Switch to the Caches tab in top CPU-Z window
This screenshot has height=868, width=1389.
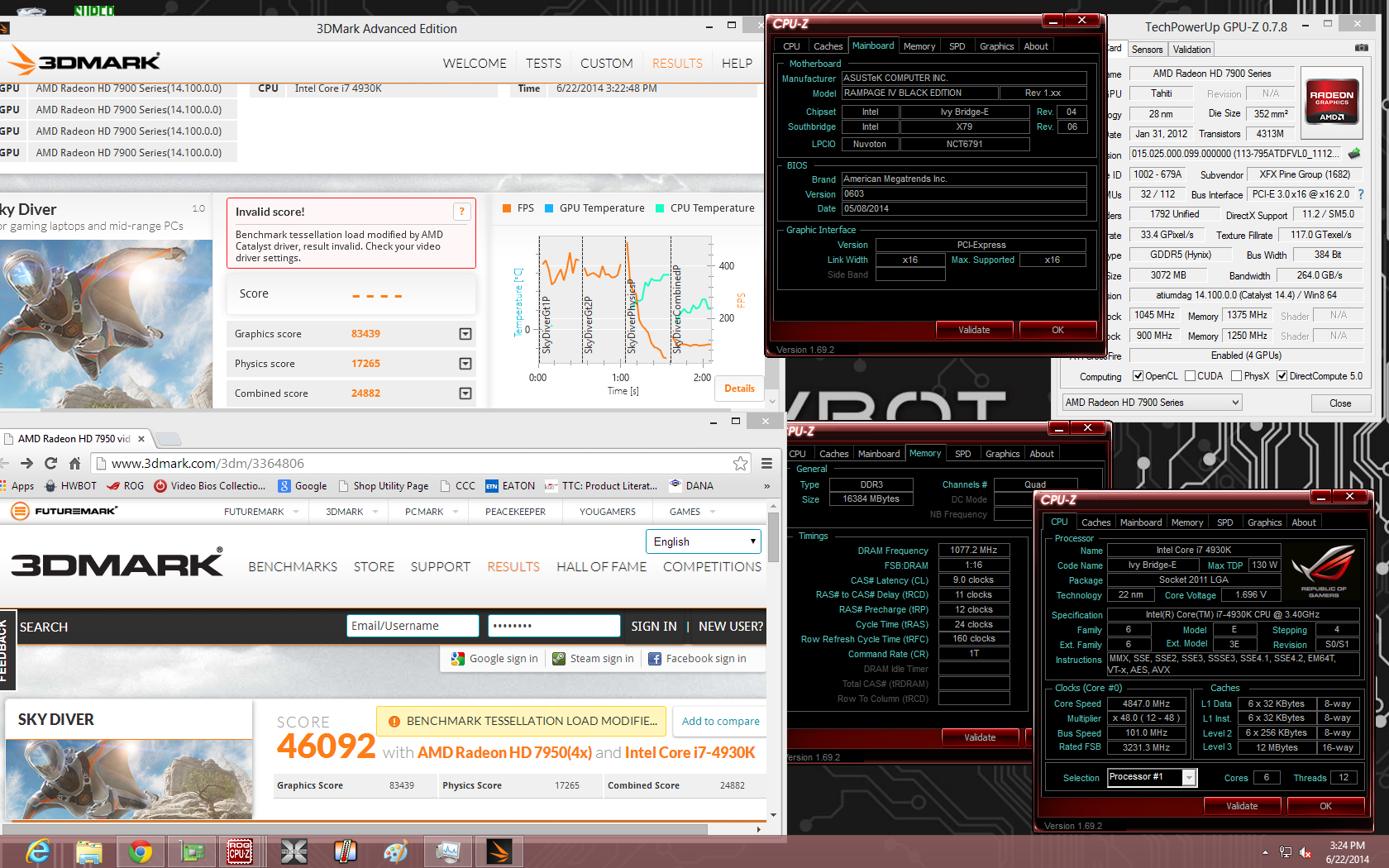pos(828,46)
